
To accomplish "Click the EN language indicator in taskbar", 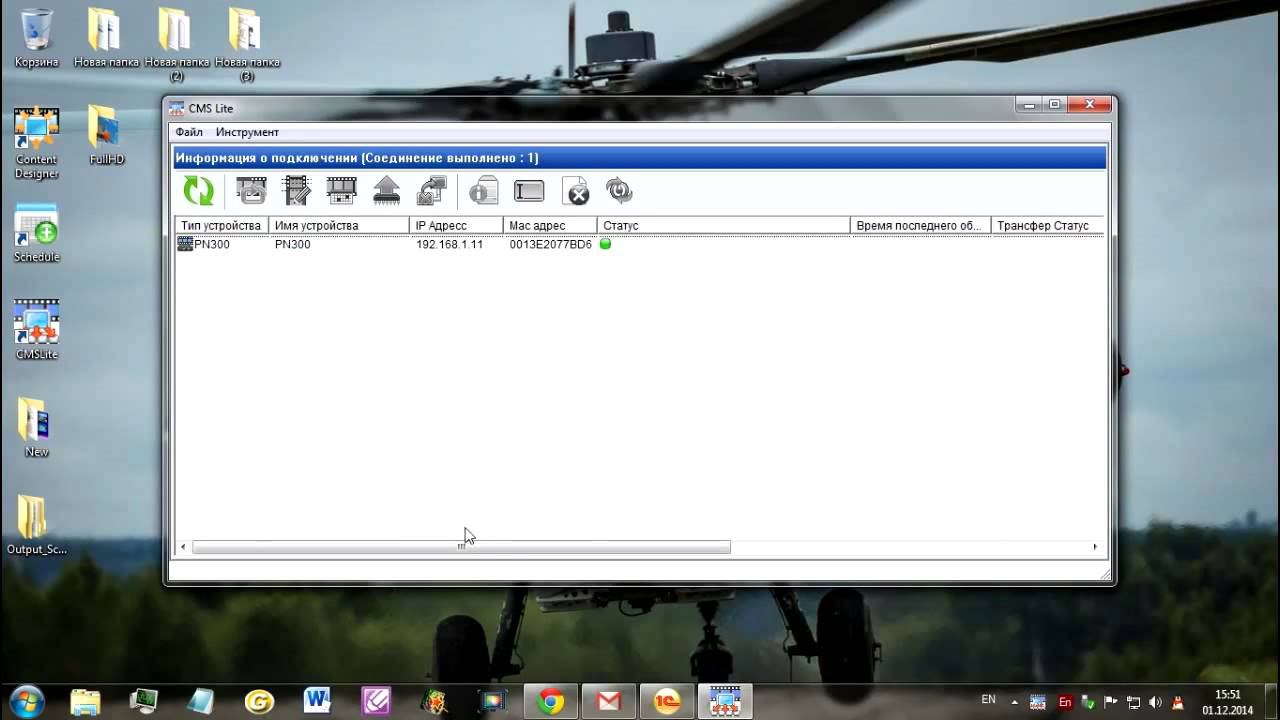I will (988, 699).
